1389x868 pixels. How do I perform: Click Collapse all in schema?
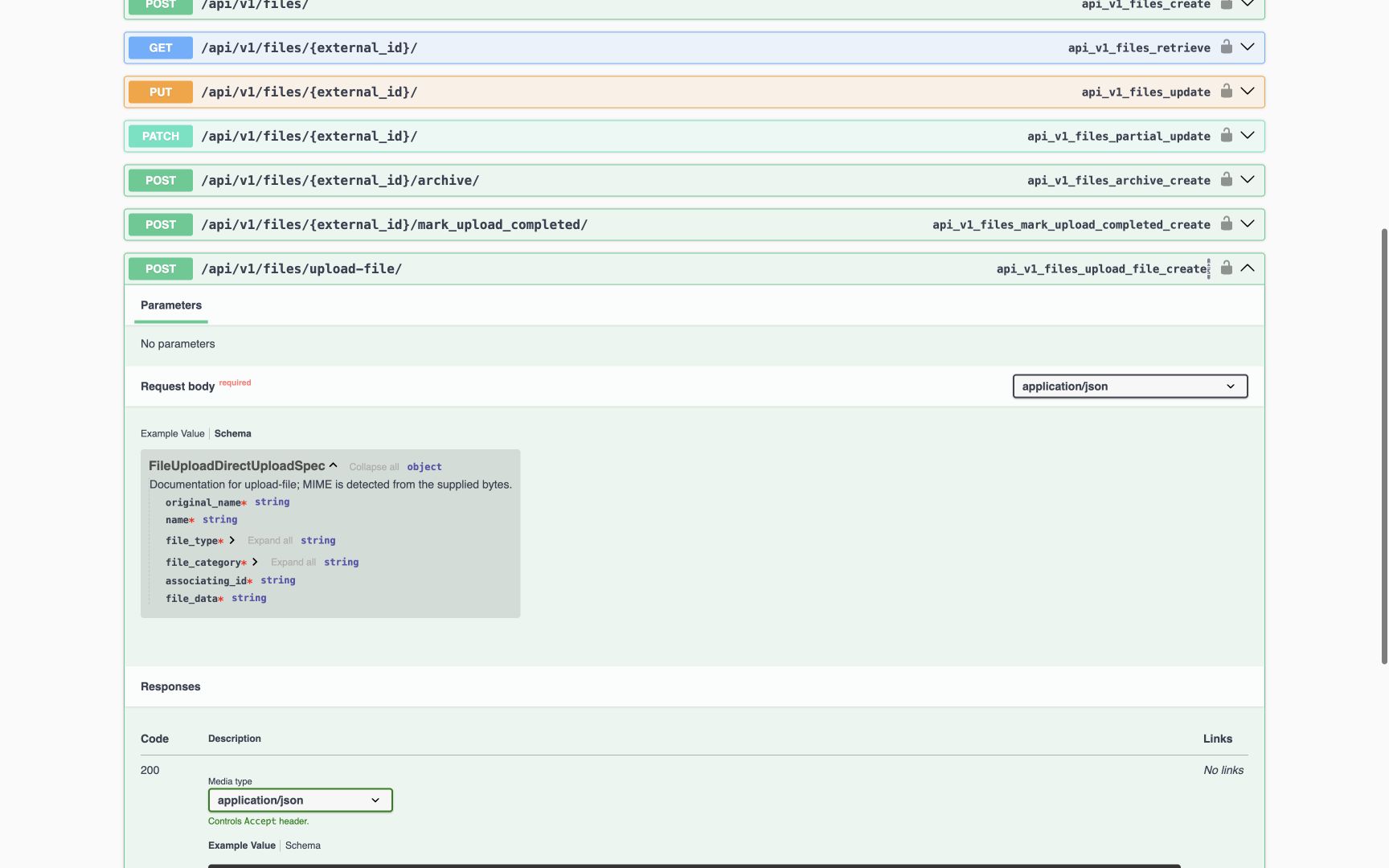[x=374, y=467]
